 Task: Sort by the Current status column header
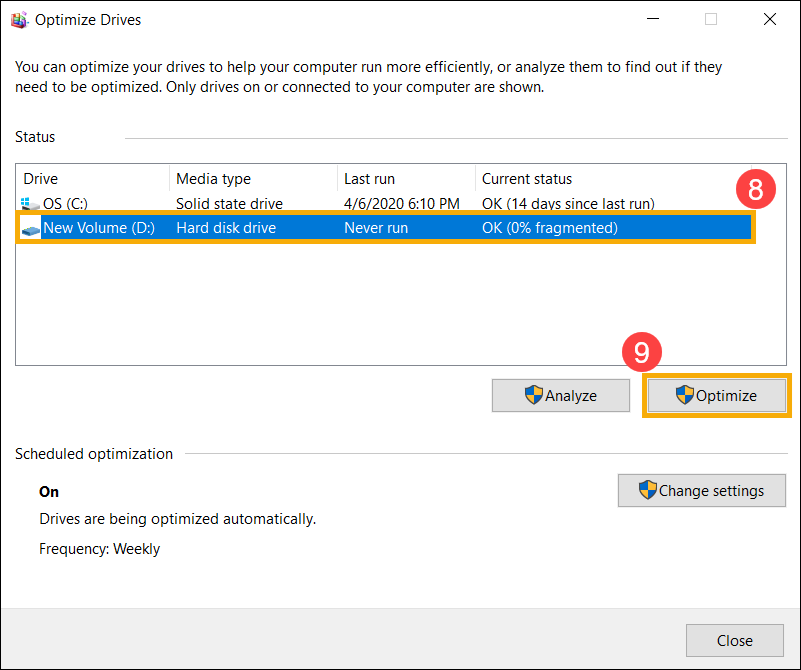[x=613, y=179]
